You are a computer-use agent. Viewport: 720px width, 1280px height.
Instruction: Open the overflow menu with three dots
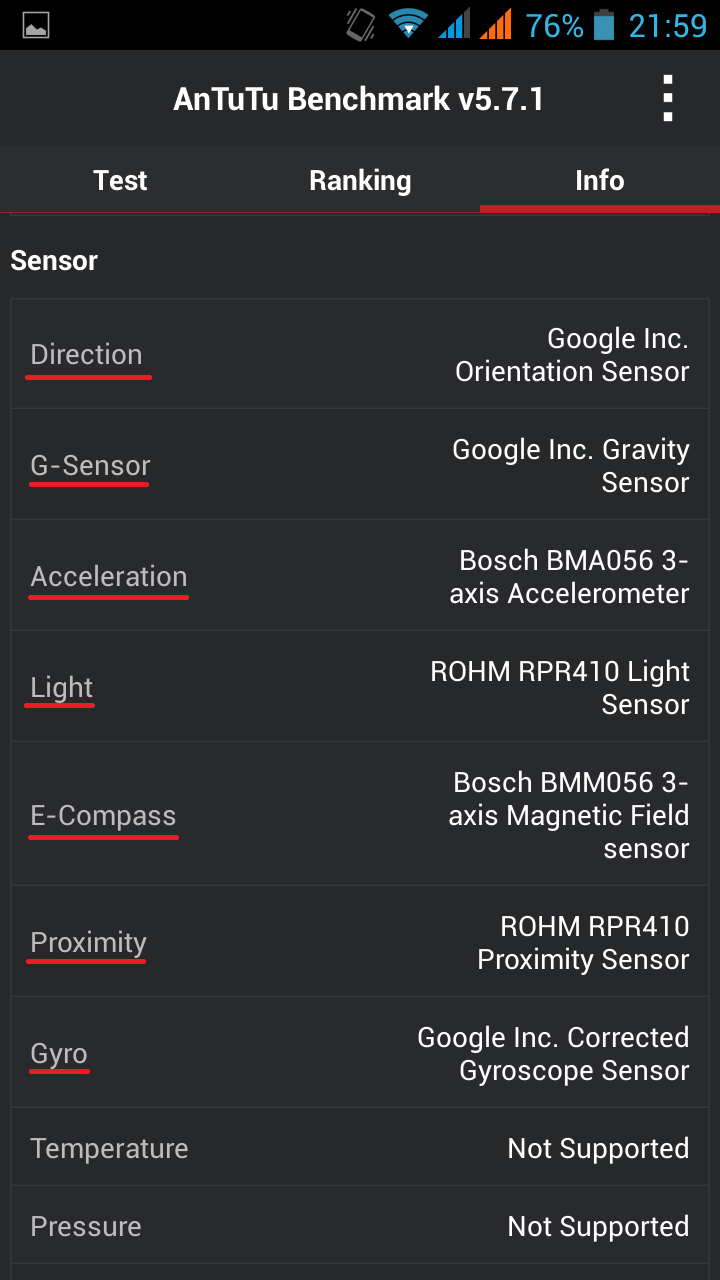point(666,98)
